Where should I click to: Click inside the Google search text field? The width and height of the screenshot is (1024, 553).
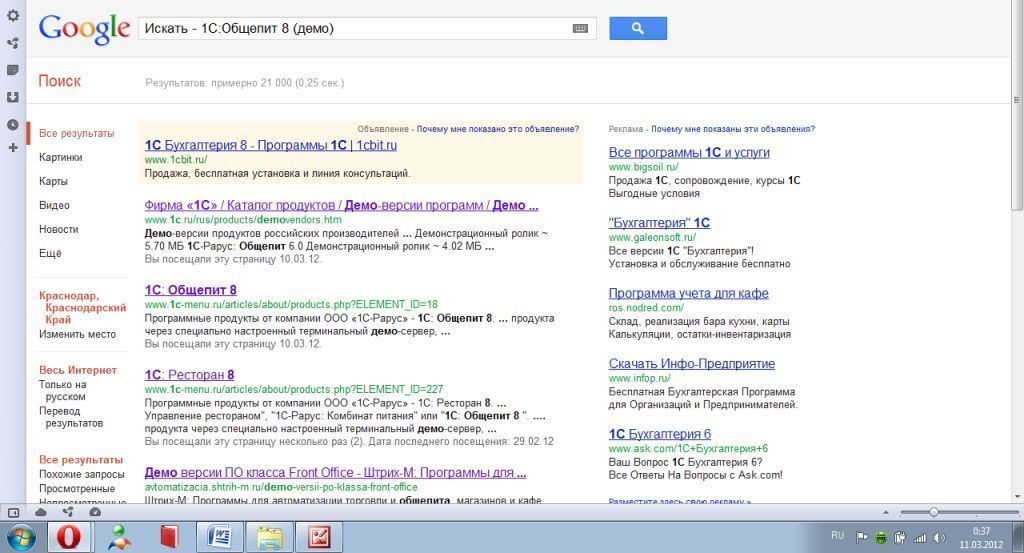pyautogui.click(x=355, y=29)
